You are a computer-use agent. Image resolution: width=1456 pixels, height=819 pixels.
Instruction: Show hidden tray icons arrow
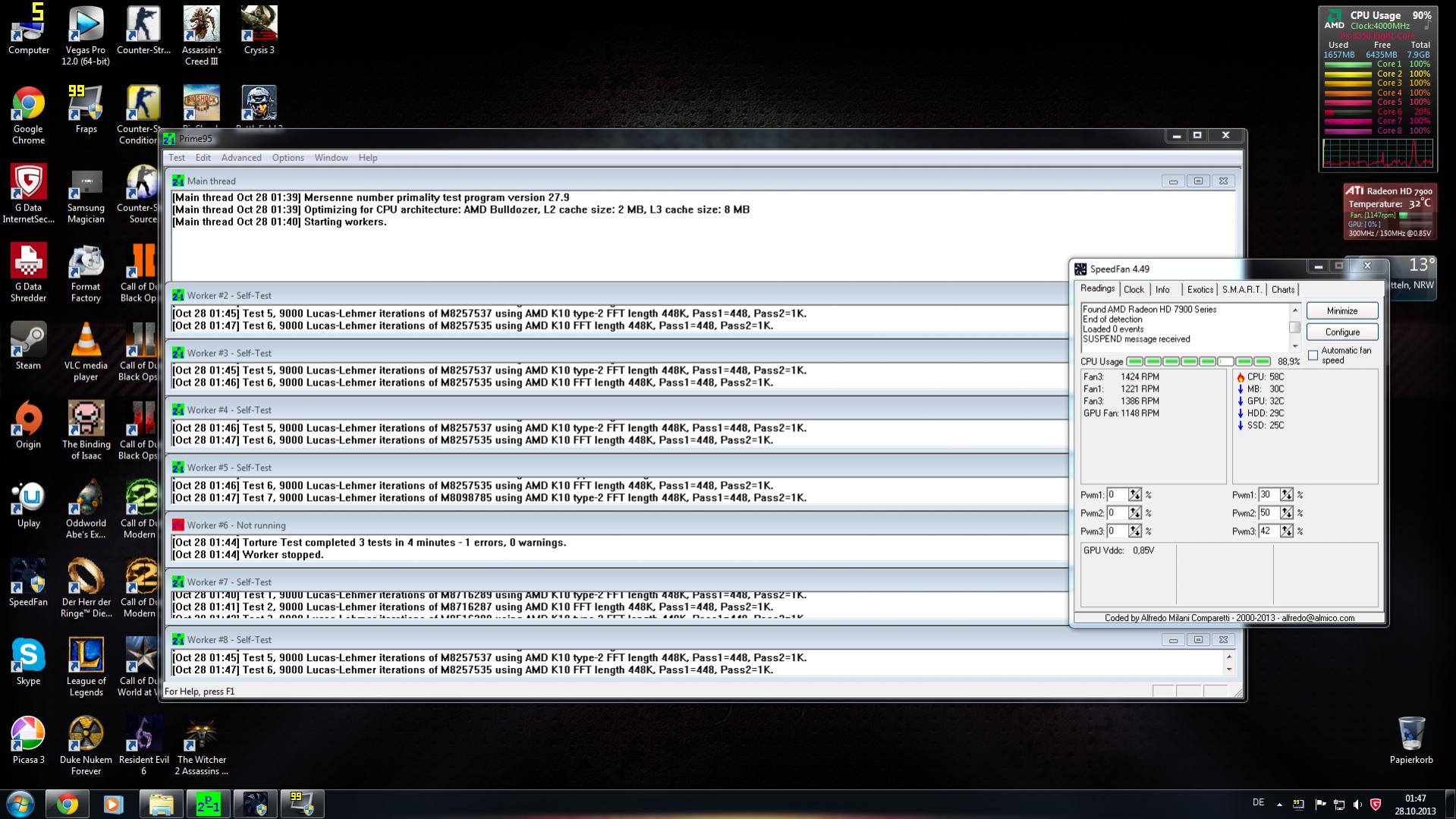tap(1279, 804)
